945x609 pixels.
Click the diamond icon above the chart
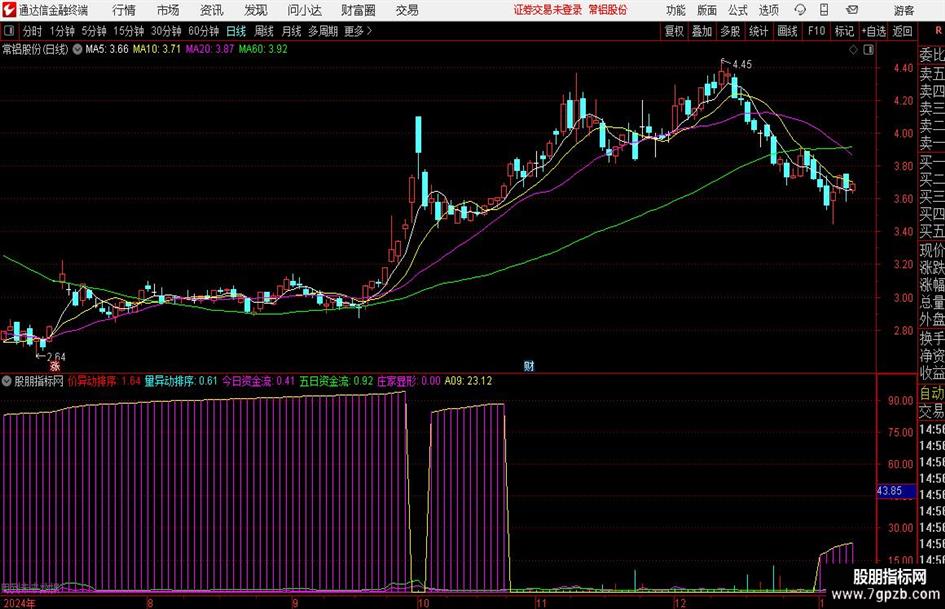point(853,50)
